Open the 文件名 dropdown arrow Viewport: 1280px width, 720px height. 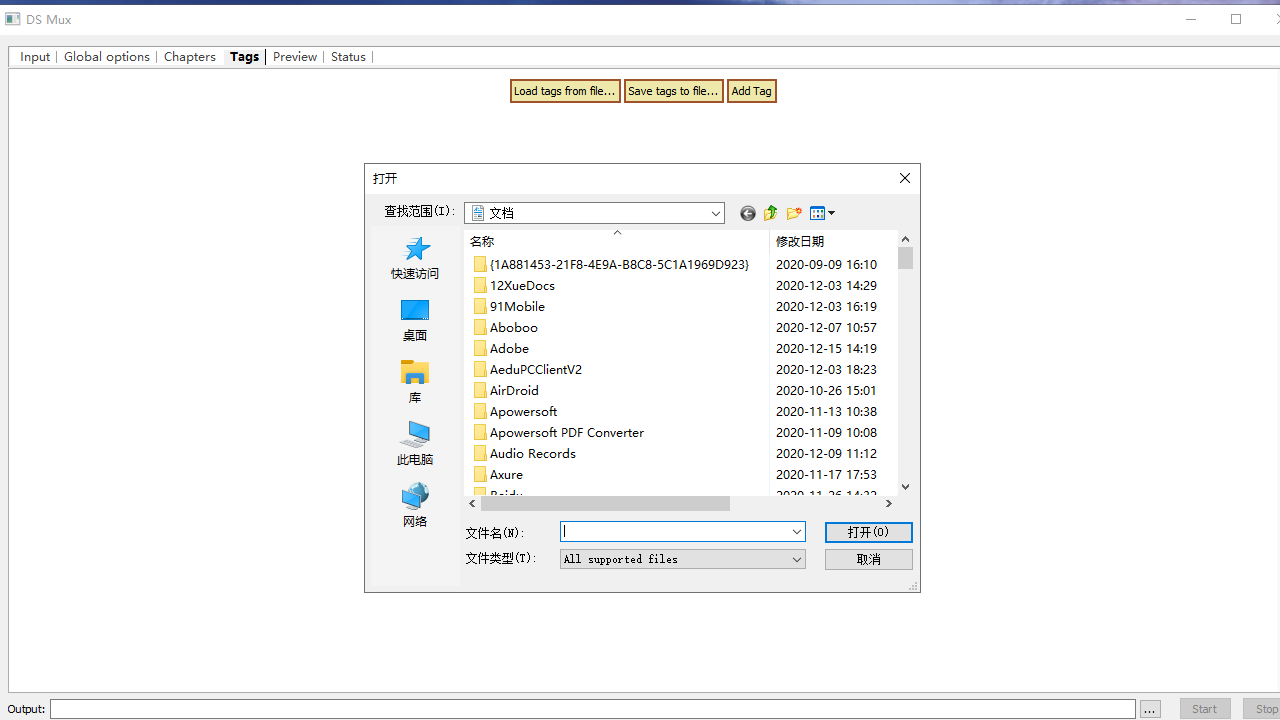796,532
